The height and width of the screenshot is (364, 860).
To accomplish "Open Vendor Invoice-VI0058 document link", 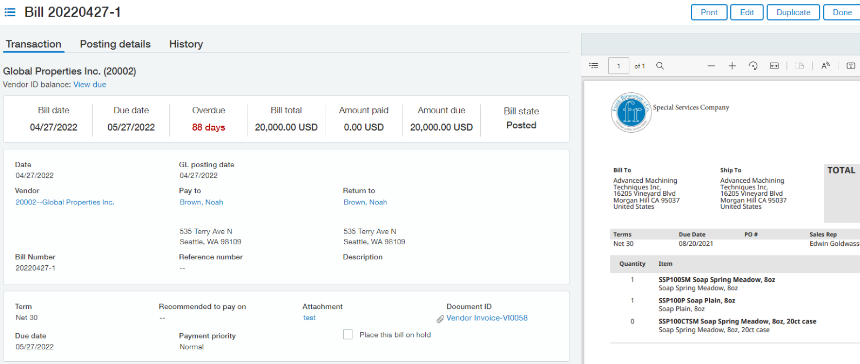I will click(487, 318).
